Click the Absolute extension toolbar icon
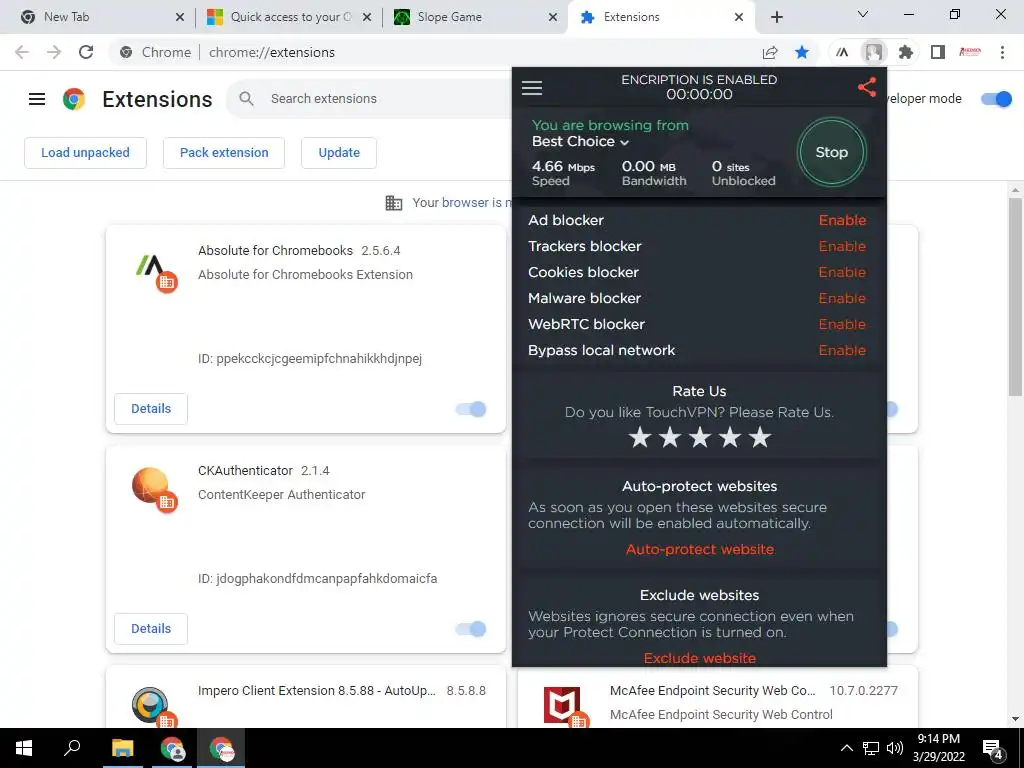 click(842, 52)
